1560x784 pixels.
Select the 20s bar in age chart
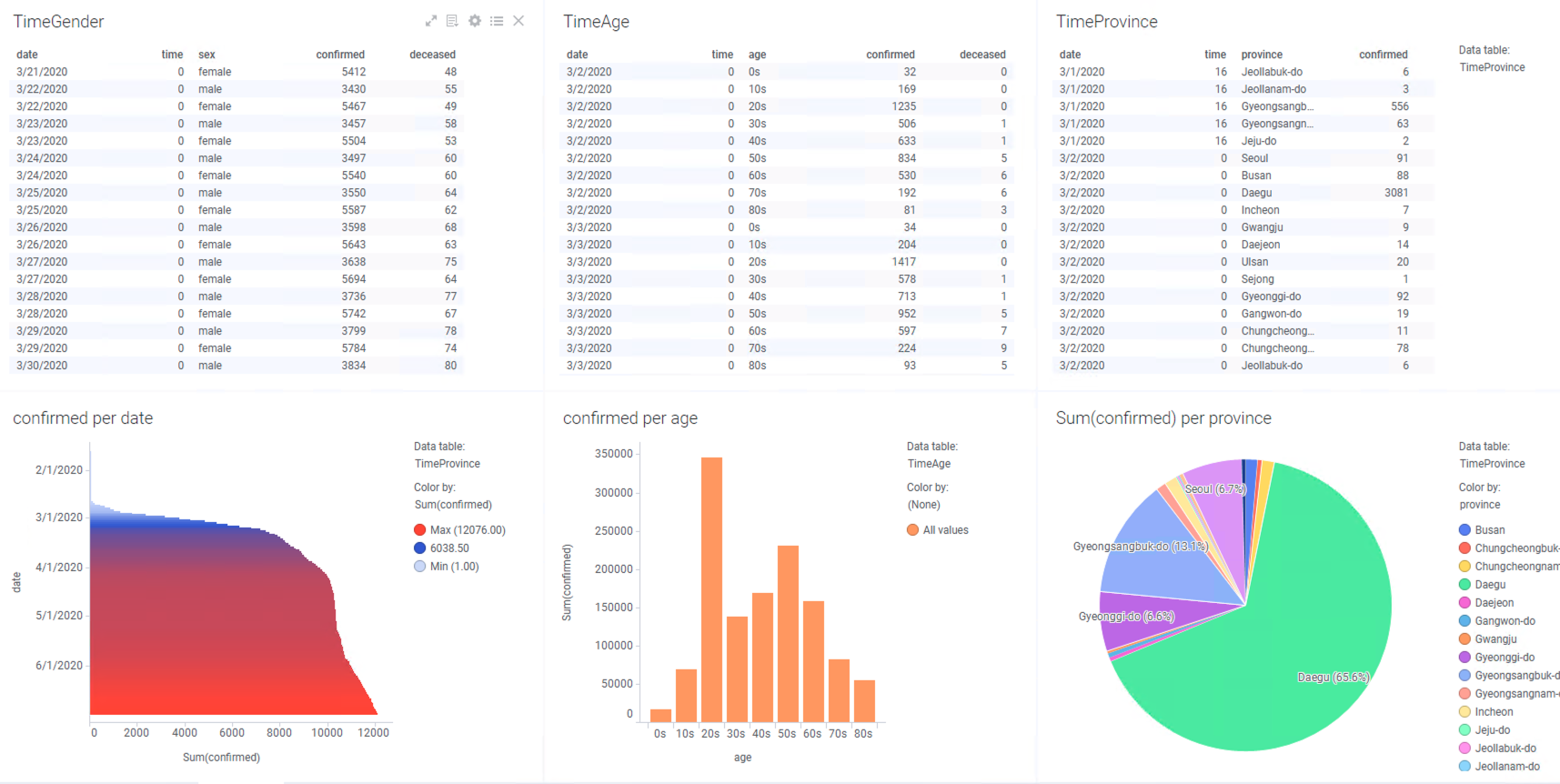point(711,589)
